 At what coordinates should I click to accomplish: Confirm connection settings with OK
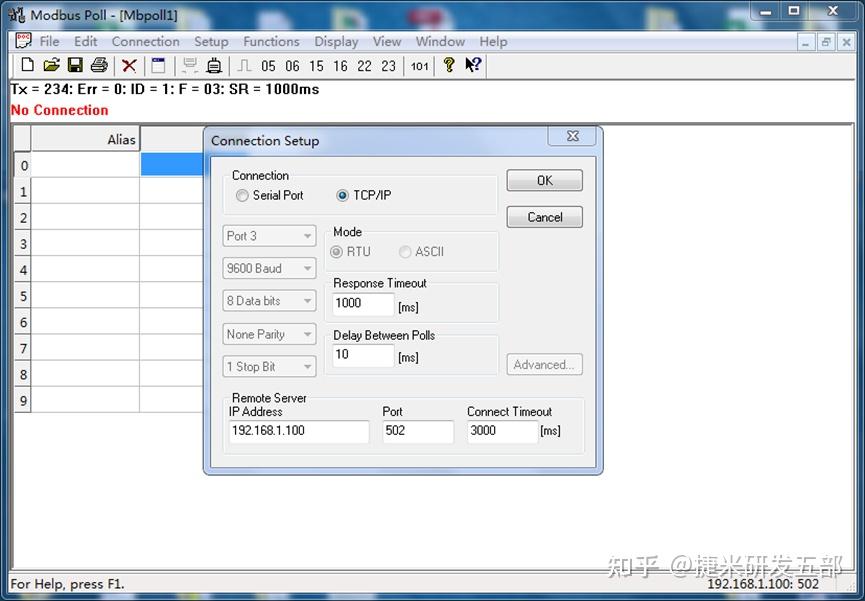544,180
